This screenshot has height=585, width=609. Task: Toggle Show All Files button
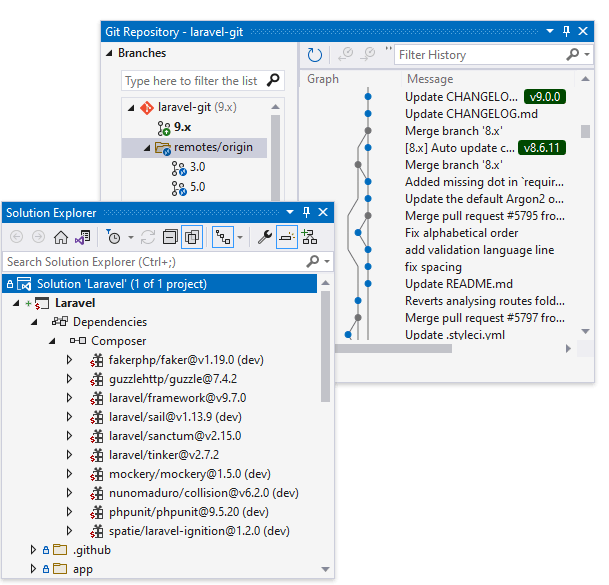pyautogui.click(x=192, y=237)
